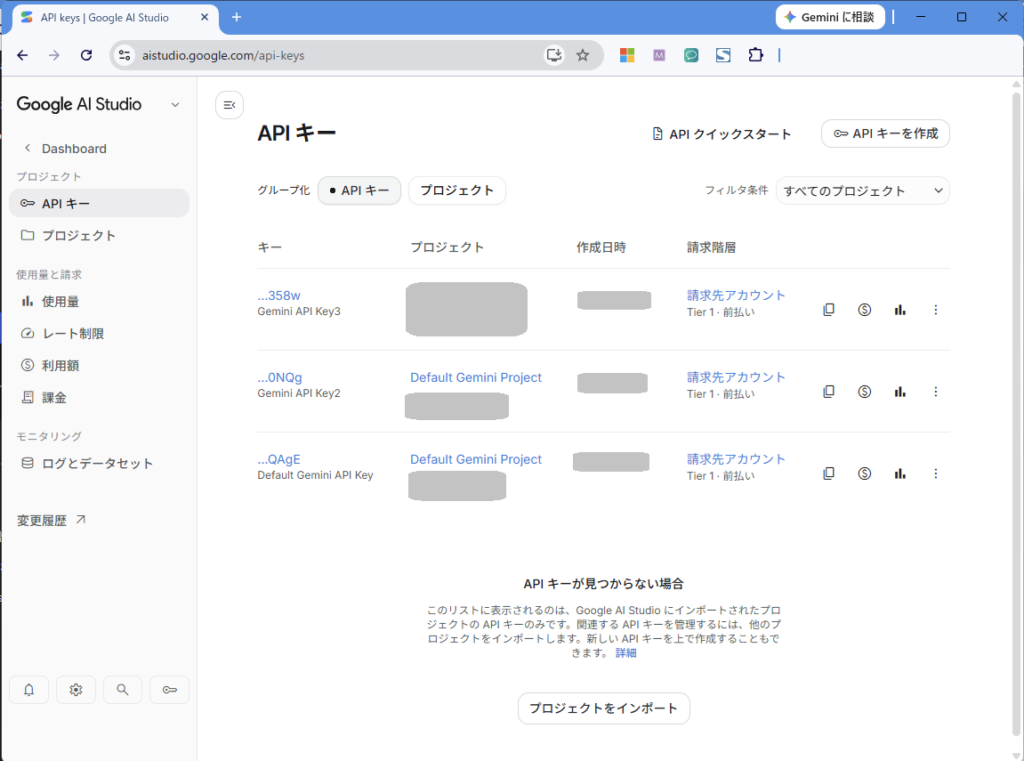Screen dimensions: 1024x761
Task: Click the Microsoft colored squares extension icon
Action: [627, 56]
